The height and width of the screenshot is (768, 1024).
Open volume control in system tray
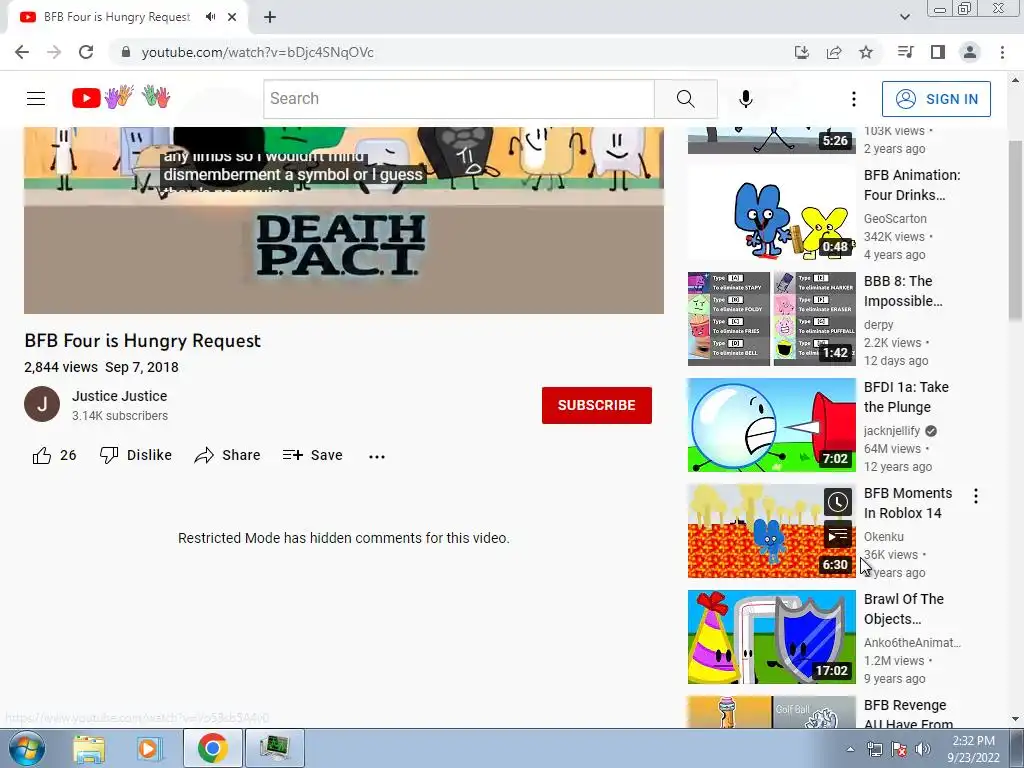pos(923,749)
